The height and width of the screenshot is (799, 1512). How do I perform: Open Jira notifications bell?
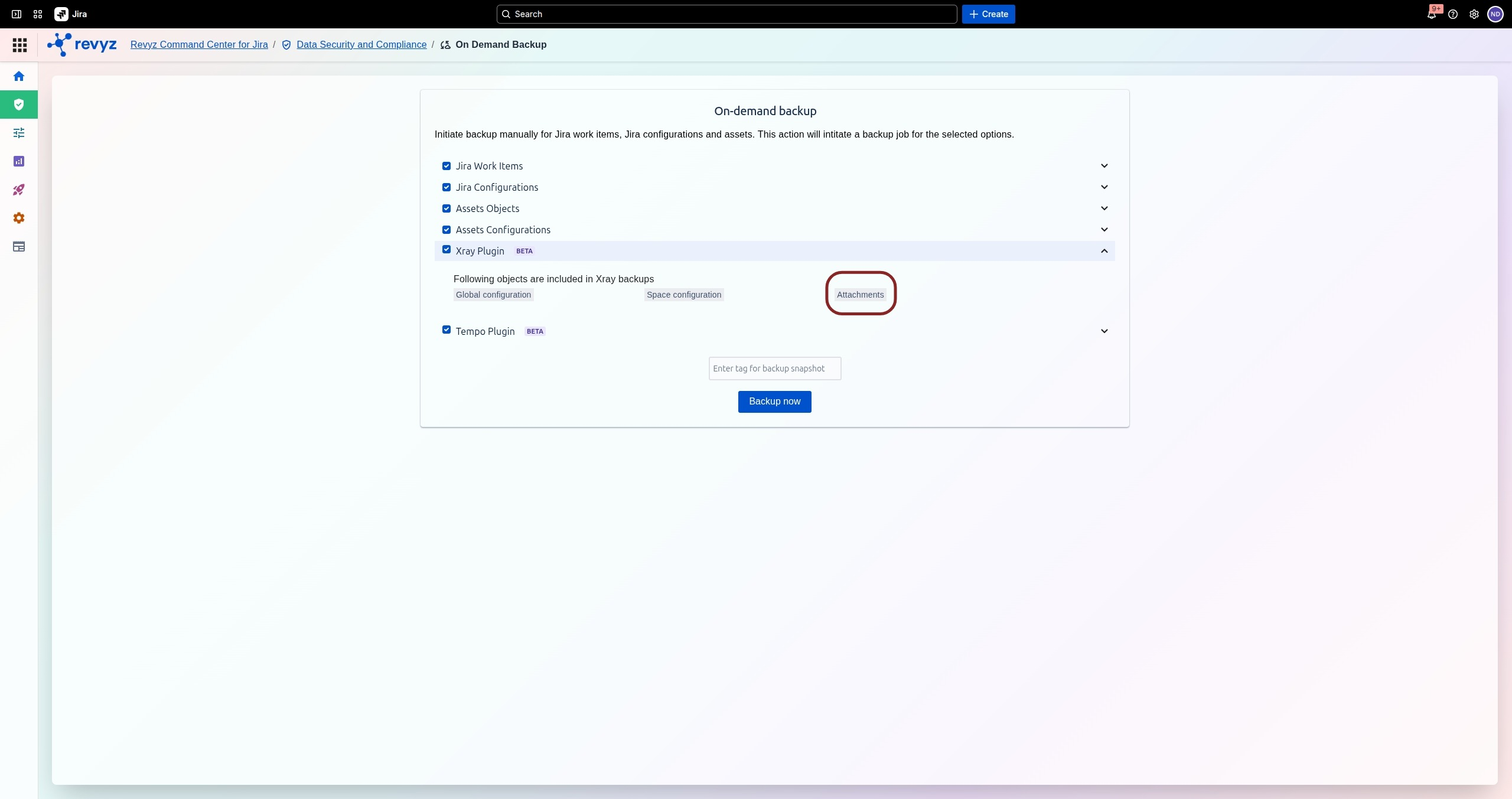(1432, 14)
